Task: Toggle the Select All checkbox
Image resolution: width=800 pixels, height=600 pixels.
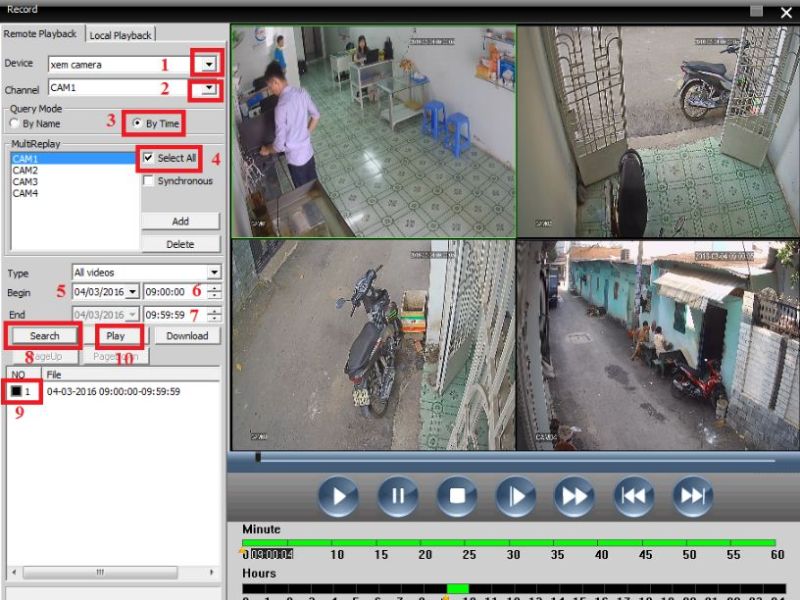Action: (x=148, y=158)
